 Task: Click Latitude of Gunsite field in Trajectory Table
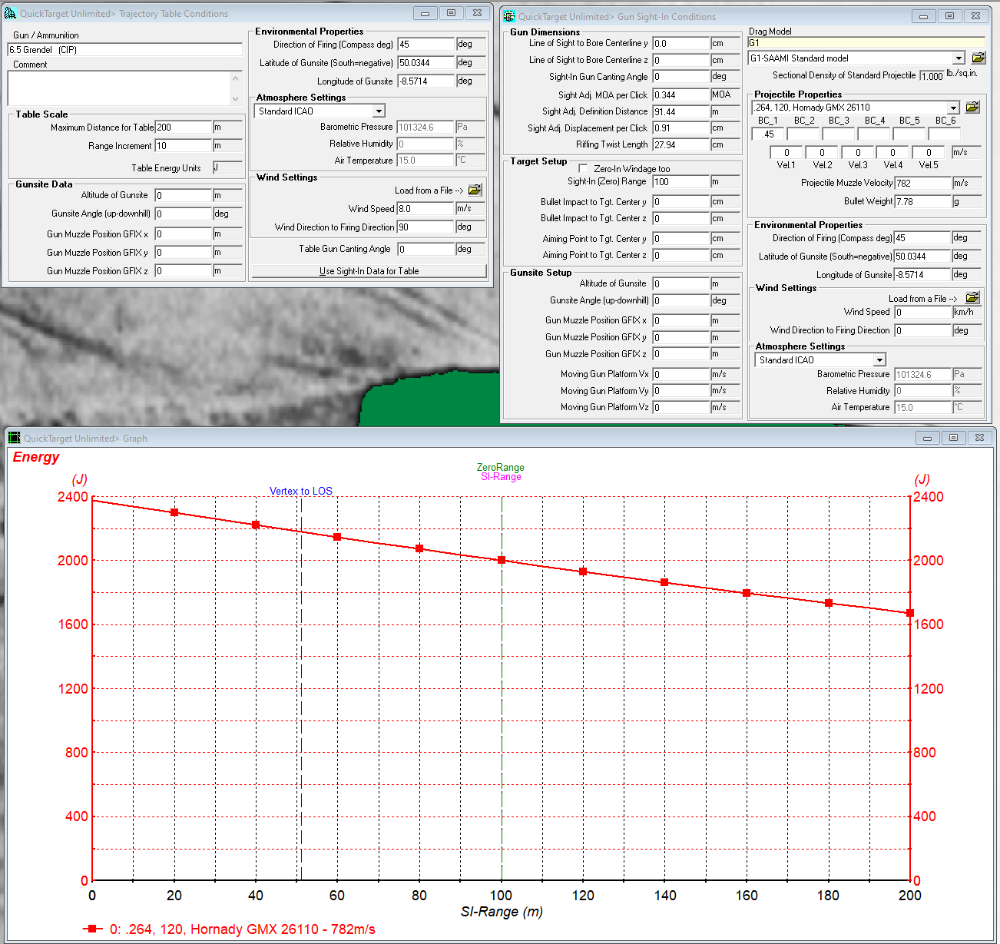425,63
